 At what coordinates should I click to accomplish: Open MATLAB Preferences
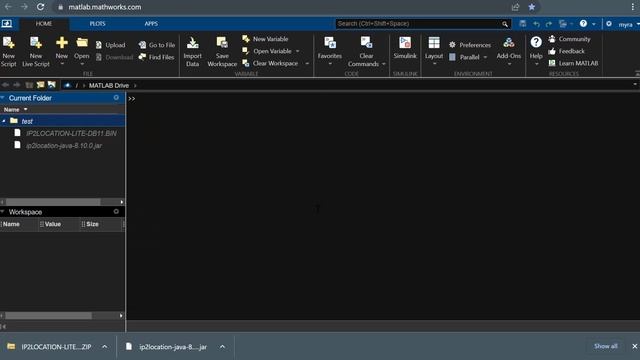pyautogui.click(x=470, y=45)
